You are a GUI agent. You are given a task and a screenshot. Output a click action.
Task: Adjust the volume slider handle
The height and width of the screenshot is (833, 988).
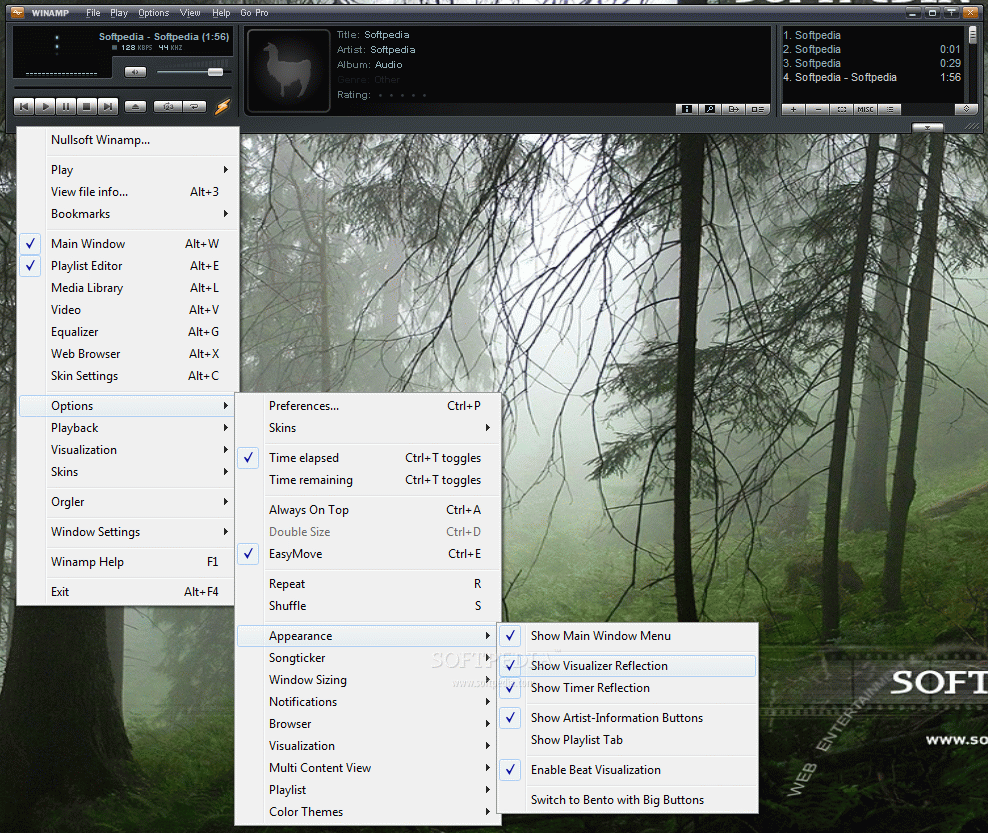tap(215, 72)
